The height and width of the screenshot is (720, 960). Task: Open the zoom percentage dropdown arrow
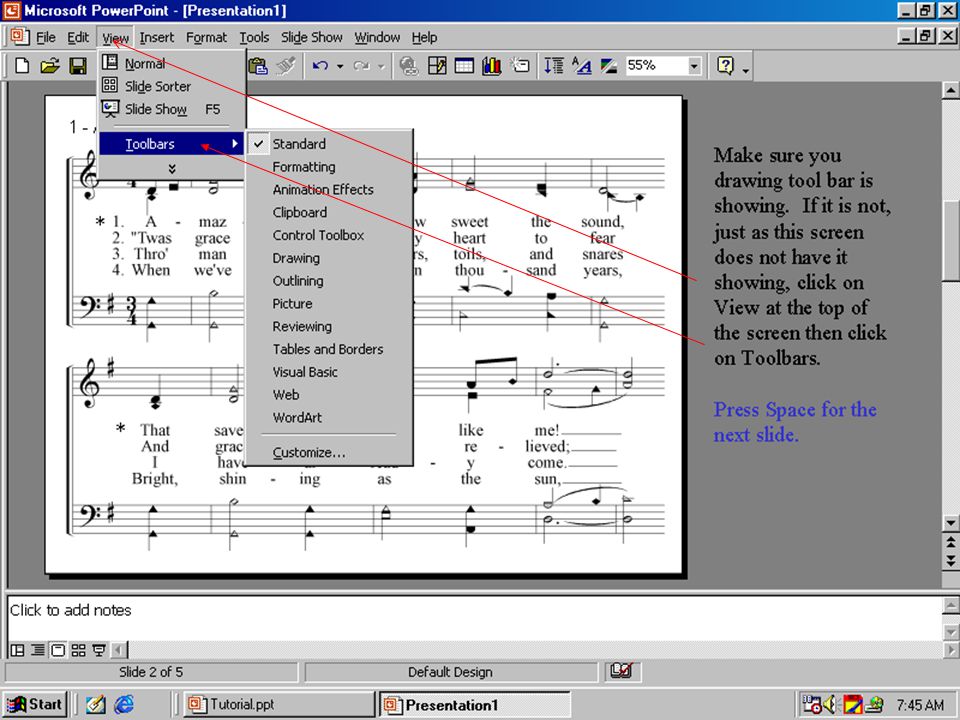694,66
